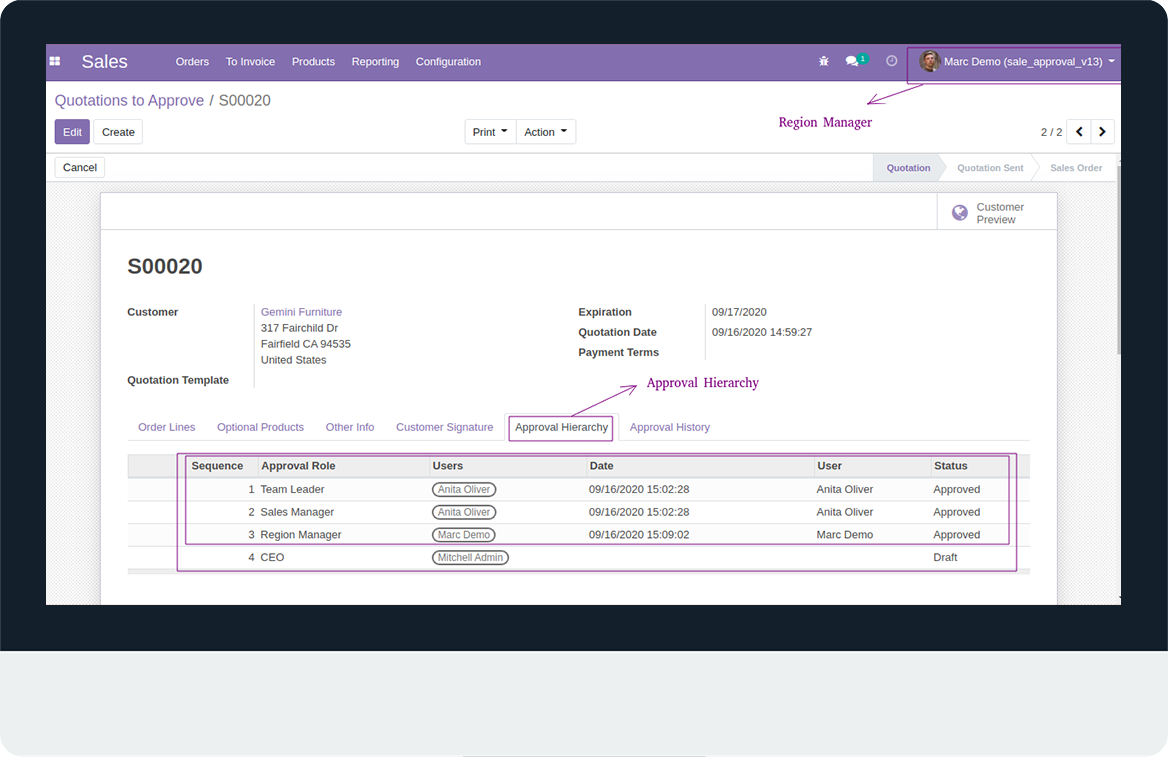The height and width of the screenshot is (757, 1168).
Task: Select the Approval Hierarchy tab
Action: [562, 427]
